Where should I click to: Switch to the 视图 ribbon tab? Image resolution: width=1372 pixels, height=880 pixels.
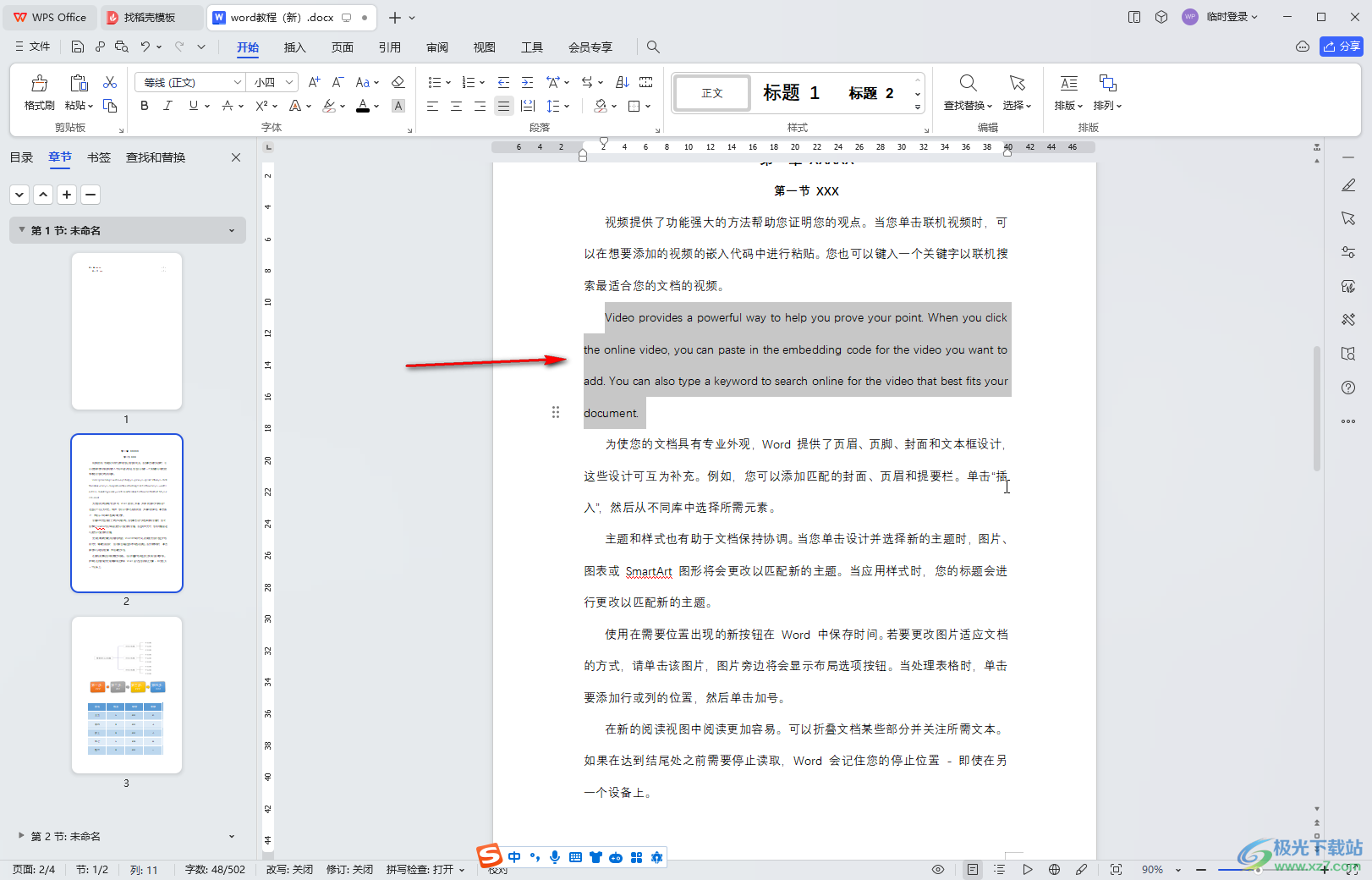[x=485, y=47]
